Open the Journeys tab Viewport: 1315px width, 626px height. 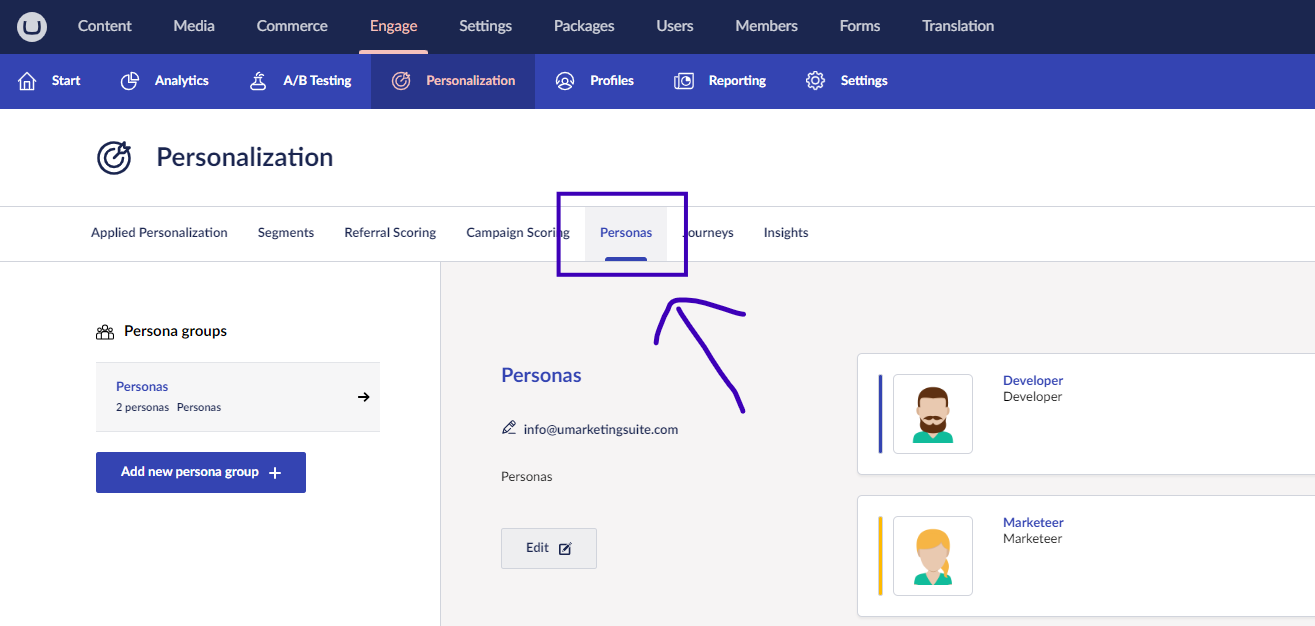click(x=707, y=232)
